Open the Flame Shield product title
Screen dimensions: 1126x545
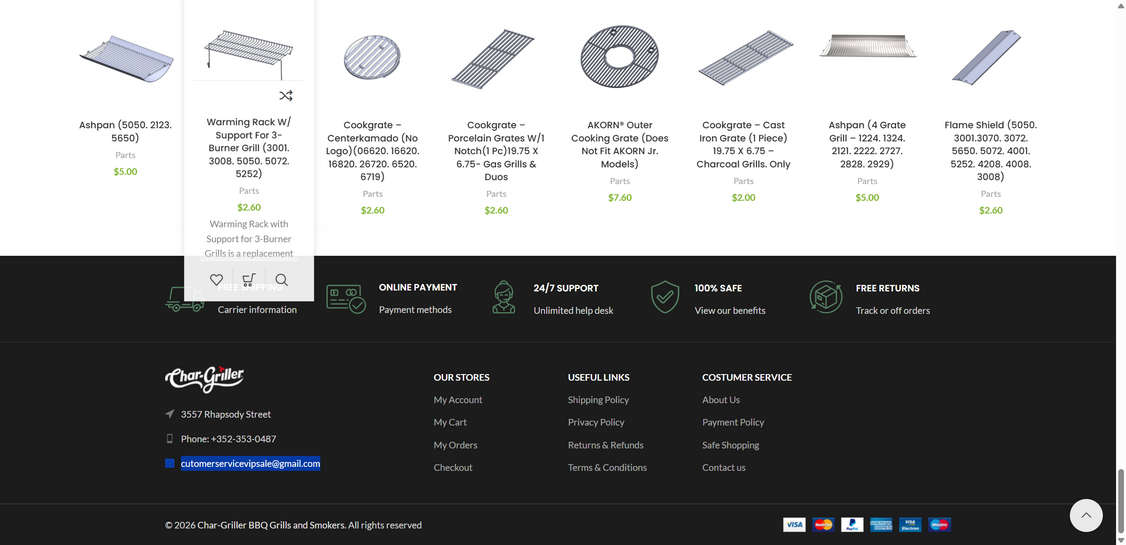[991, 151]
